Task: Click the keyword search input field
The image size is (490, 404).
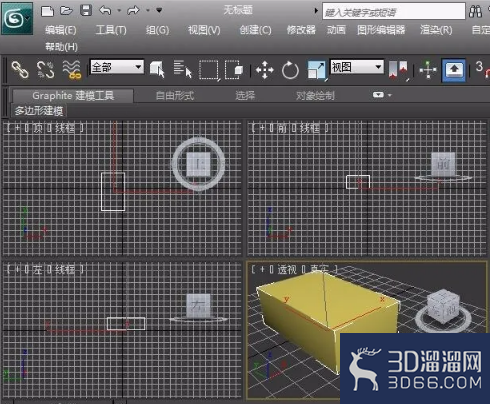Action: click(394, 12)
